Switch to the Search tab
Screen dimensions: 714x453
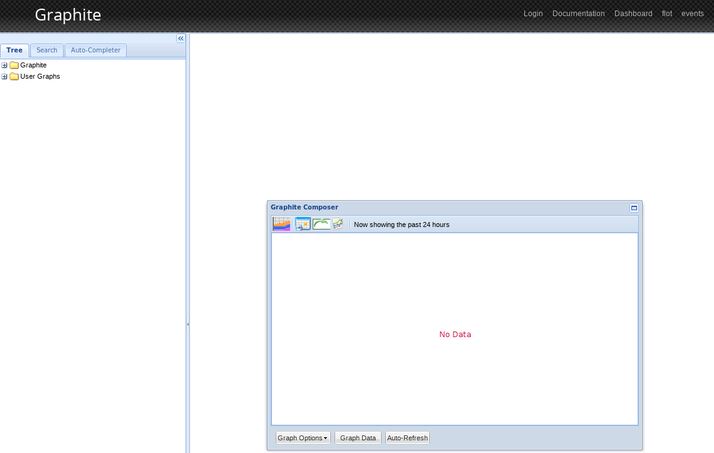pyautogui.click(x=47, y=50)
